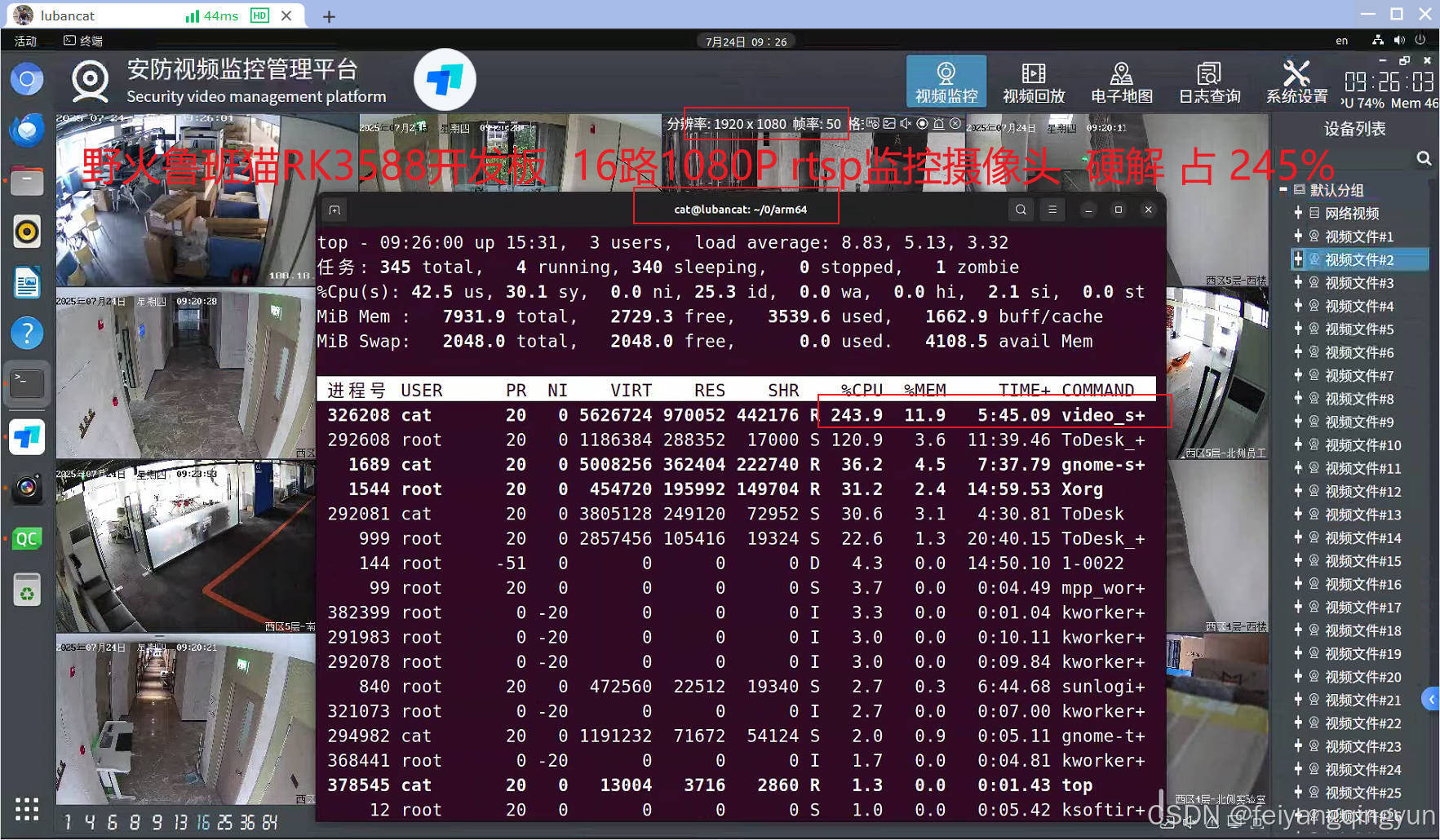1440x840 pixels.
Task: Open the terminal hamburger menu button
Action: [1052, 210]
